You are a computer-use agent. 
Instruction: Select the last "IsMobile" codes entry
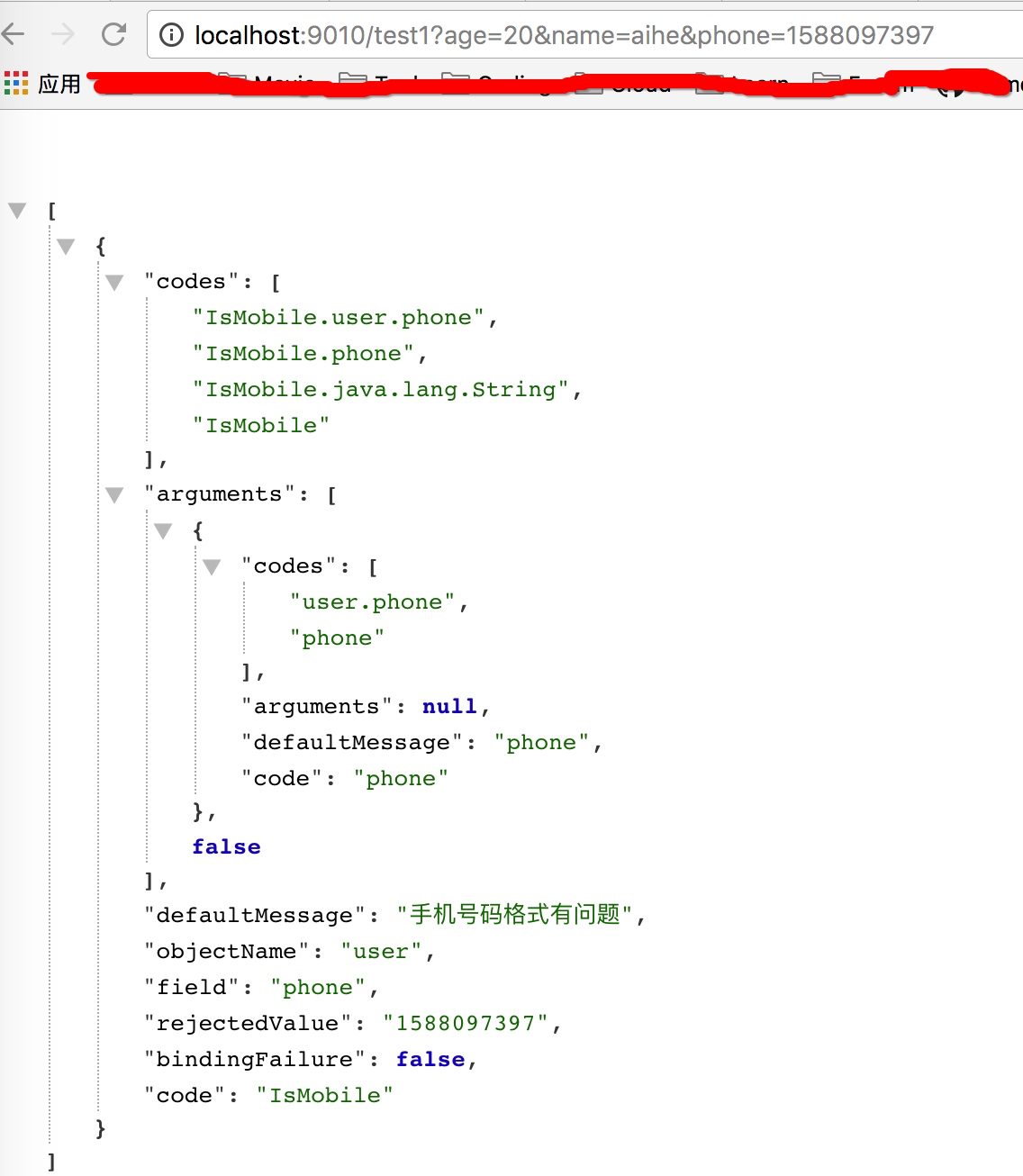tap(261, 426)
